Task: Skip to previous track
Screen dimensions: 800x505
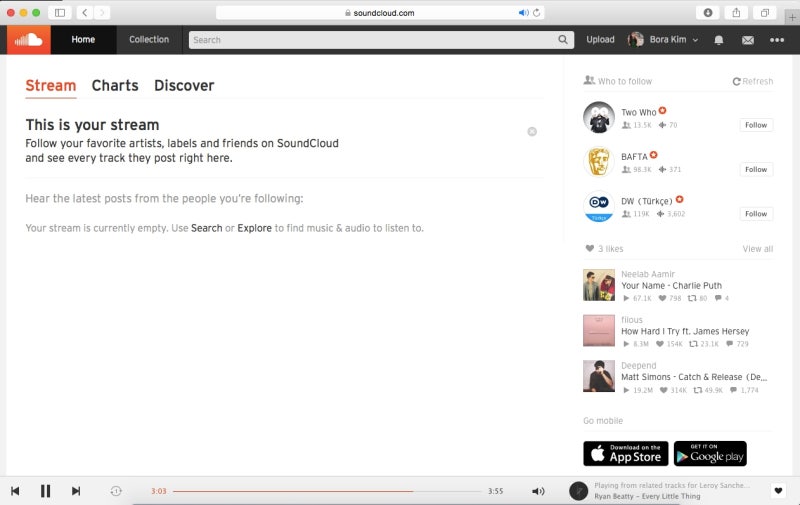Action: 15,491
